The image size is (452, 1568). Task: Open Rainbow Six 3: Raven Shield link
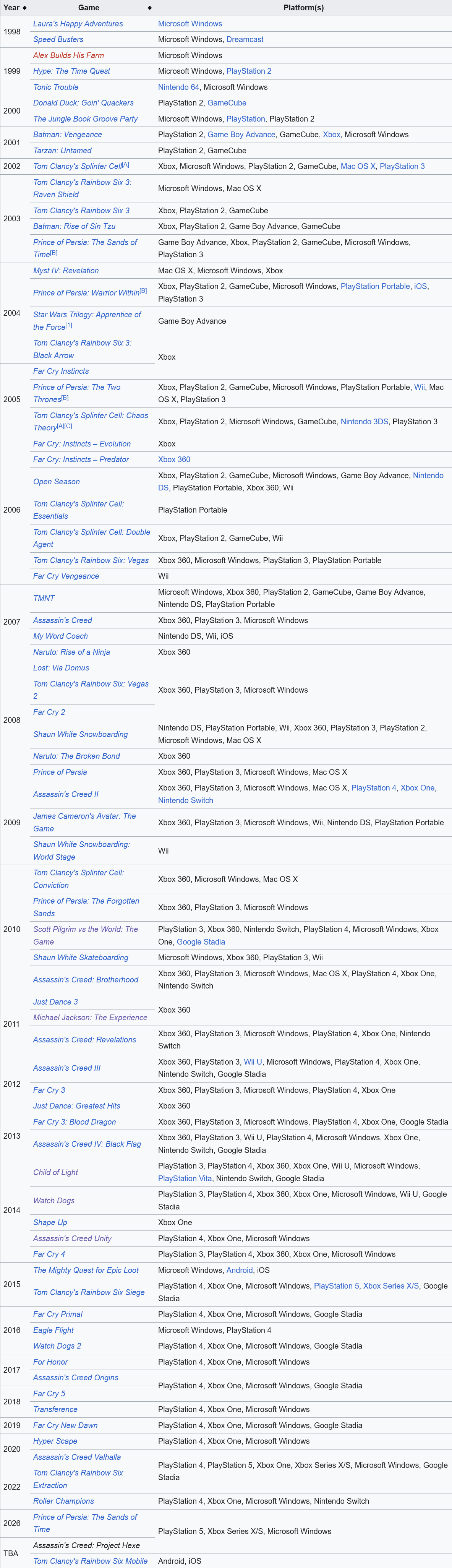coord(82,188)
